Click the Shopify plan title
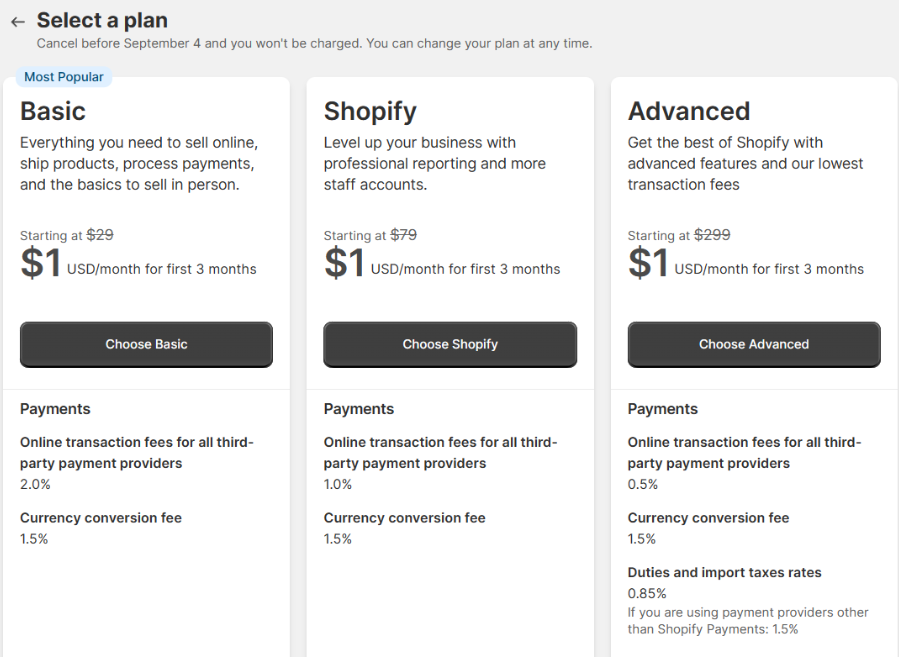The width and height of the screenshot is (899, 657). click(370, 112)
